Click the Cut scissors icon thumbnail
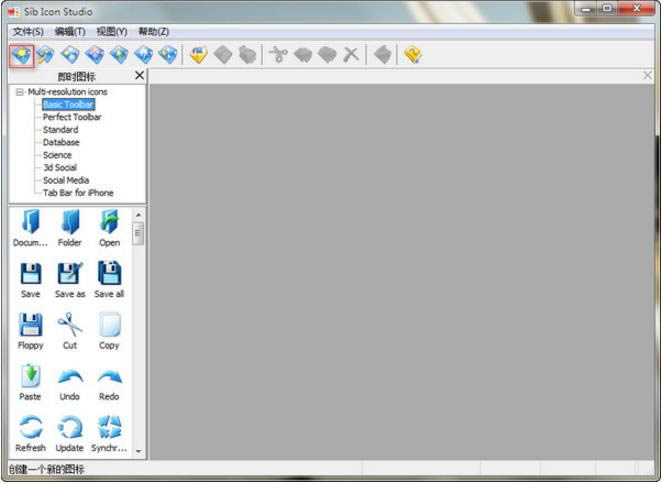Viewport: 662px width, 485px height. click(70, 326)
